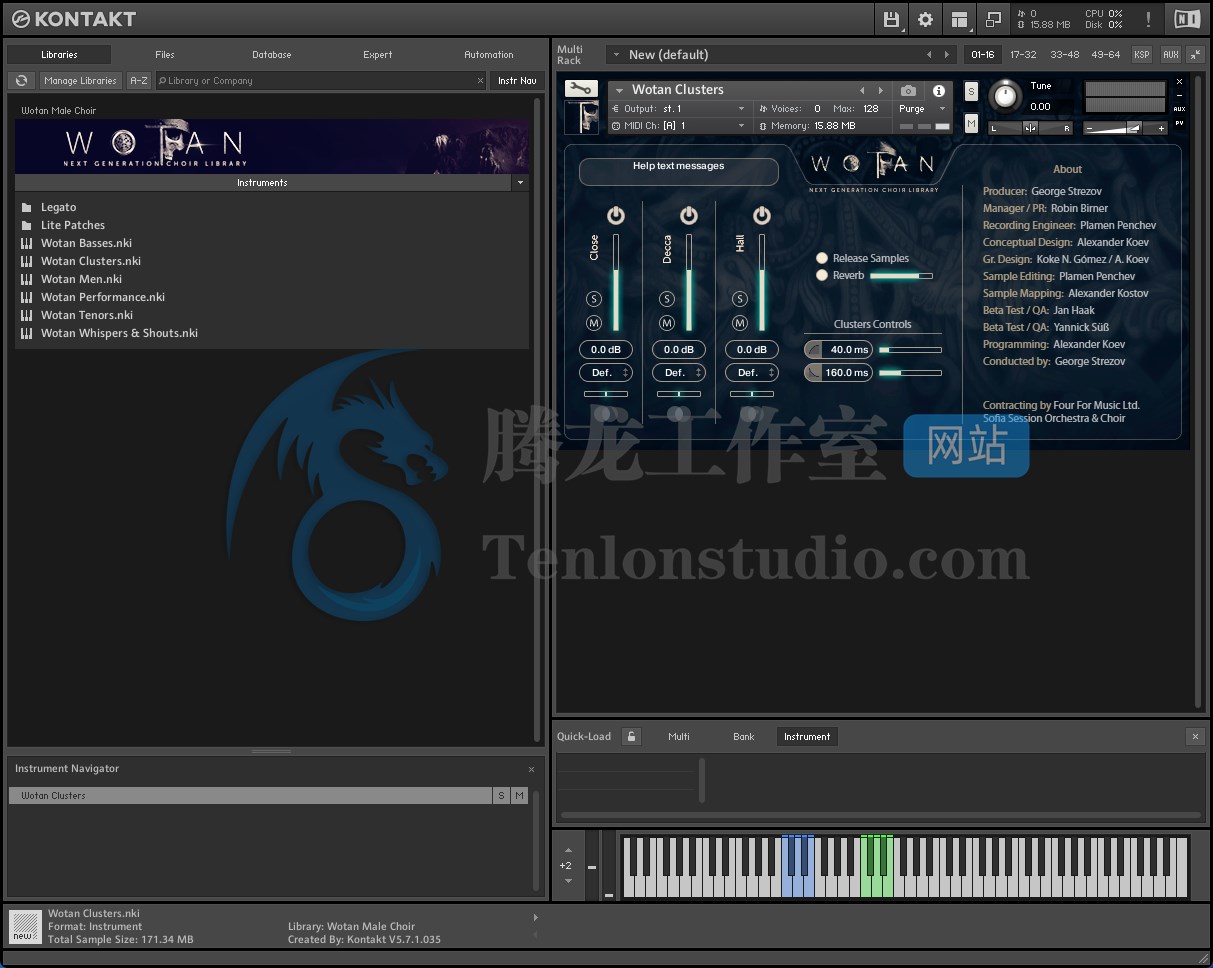Click the exclamation panic restart button
The image size is (1213, 968).
point(1148,19)
